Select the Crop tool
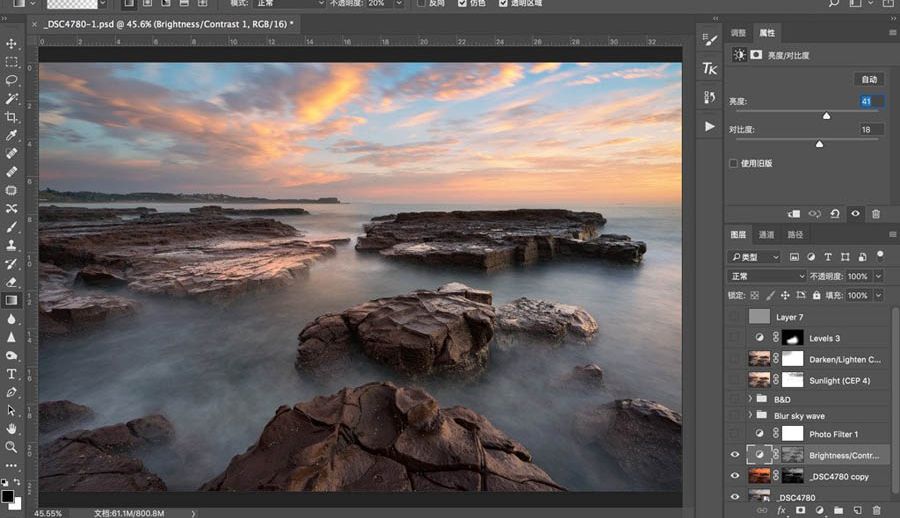The width and height of the screenshot is (900, 518). (x=11, y=117)
